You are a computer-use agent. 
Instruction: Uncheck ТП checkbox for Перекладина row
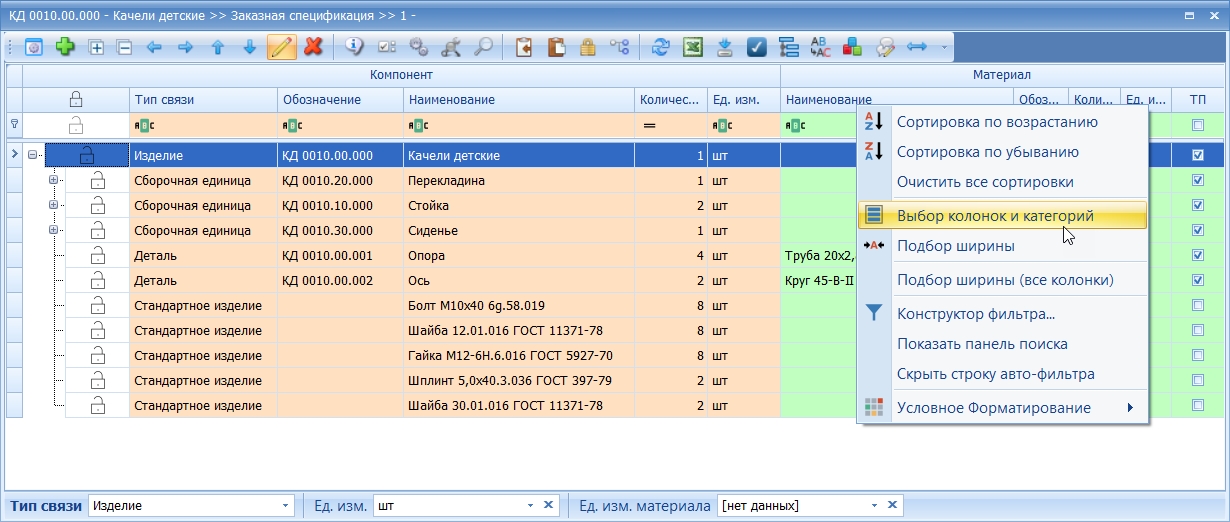coord(1198,180)
